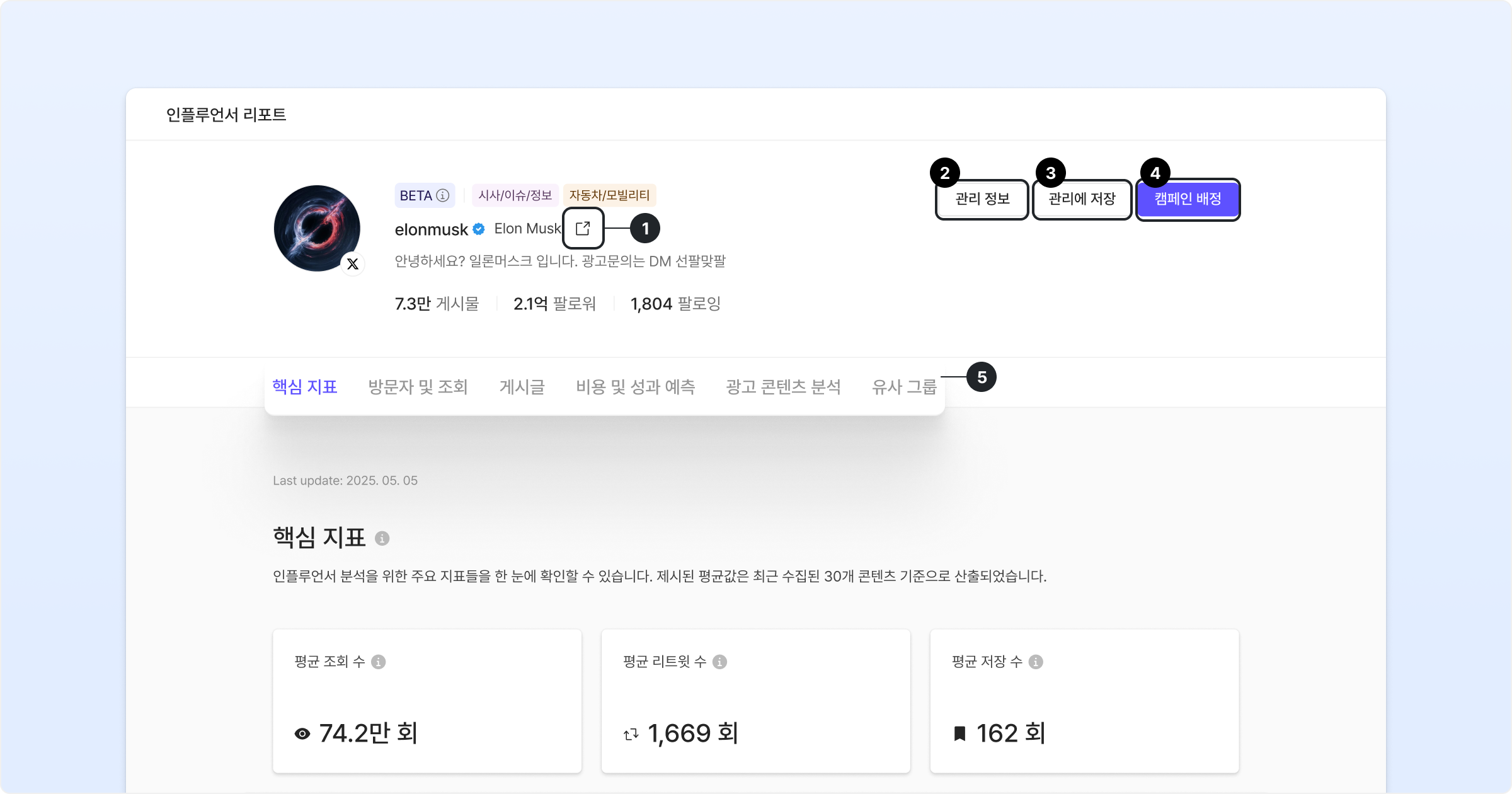Open the 방문자 및 조회 tab
1512x794 pixels.
pos(418,386)
